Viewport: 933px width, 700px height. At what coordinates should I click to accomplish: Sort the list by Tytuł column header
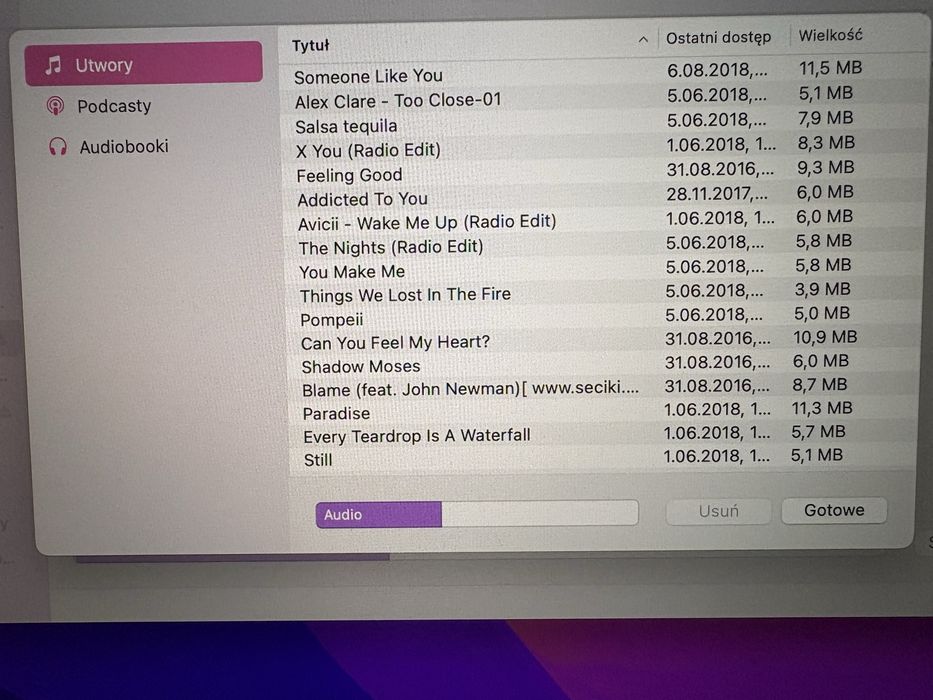[x=311, y=45]
